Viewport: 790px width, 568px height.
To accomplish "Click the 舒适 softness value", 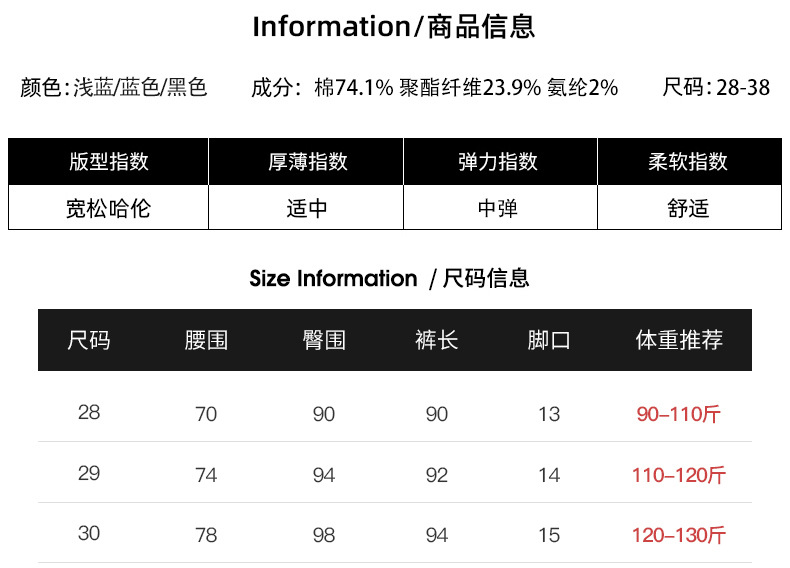I will [688, 209].
